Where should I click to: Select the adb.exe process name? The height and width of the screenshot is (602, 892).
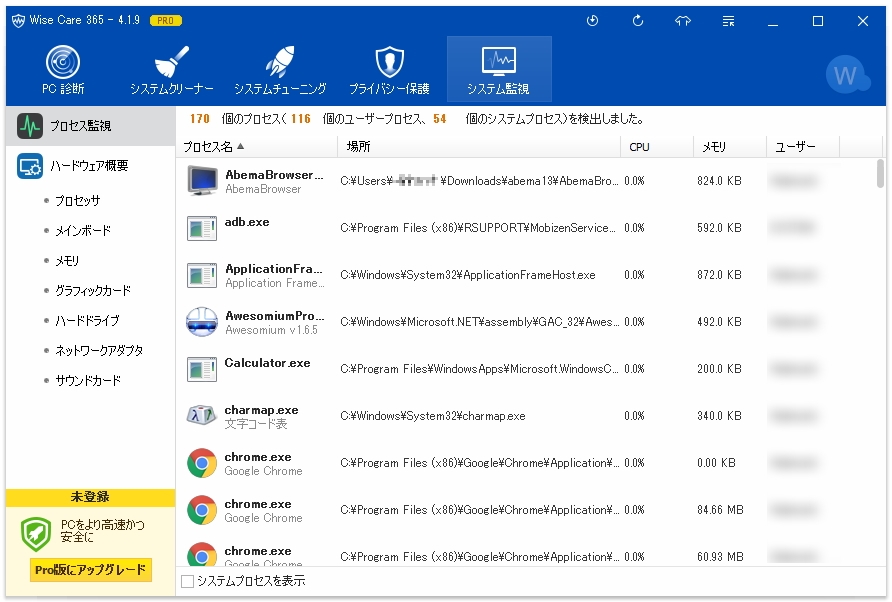(x=247, y=222)
